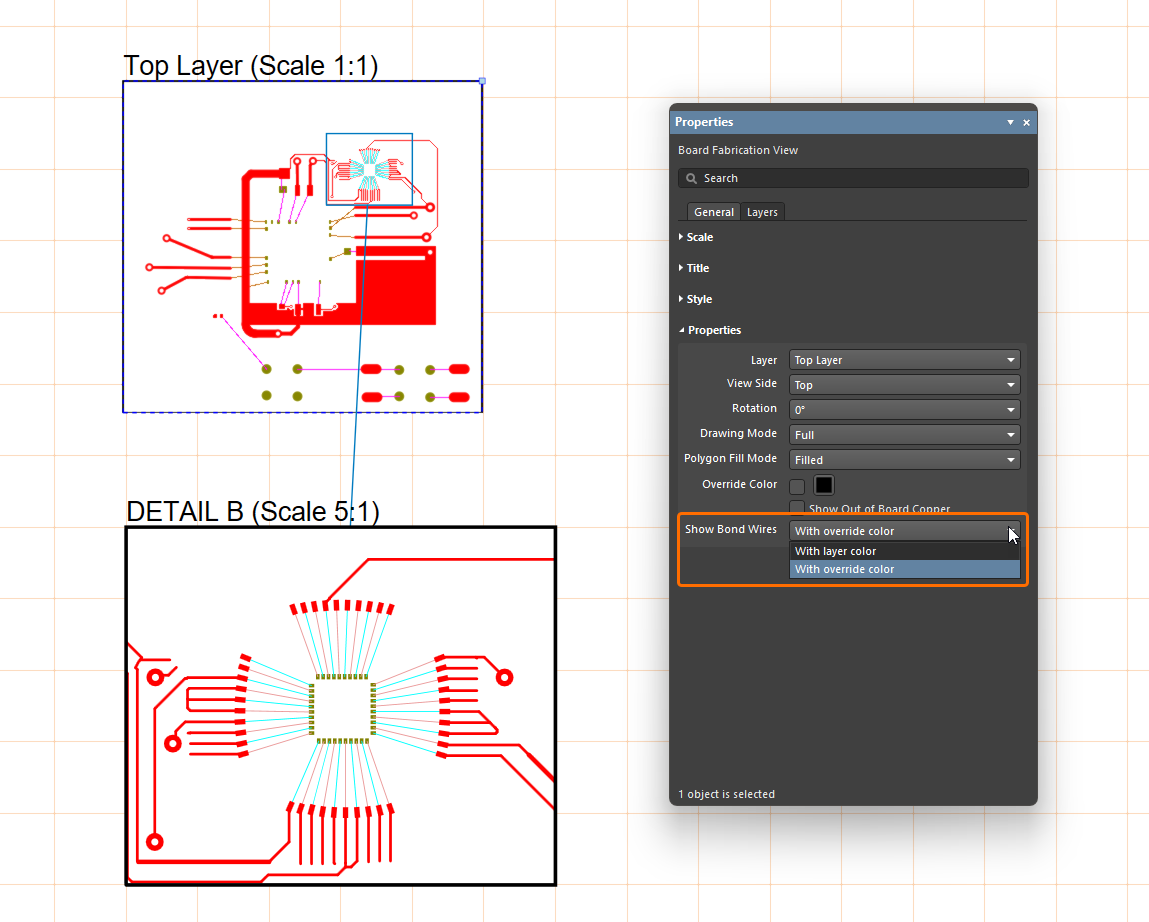Select the Top Layer board view
This screenshot has height=922, width=1149.
point(302,246)
